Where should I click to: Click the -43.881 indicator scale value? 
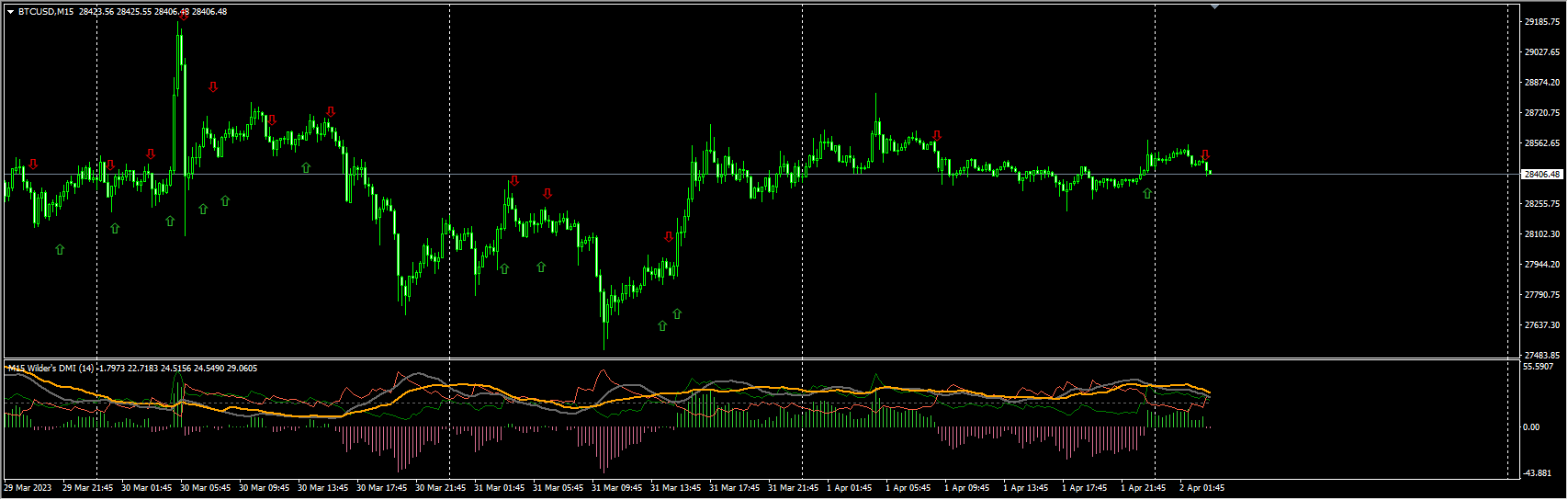1538,473
